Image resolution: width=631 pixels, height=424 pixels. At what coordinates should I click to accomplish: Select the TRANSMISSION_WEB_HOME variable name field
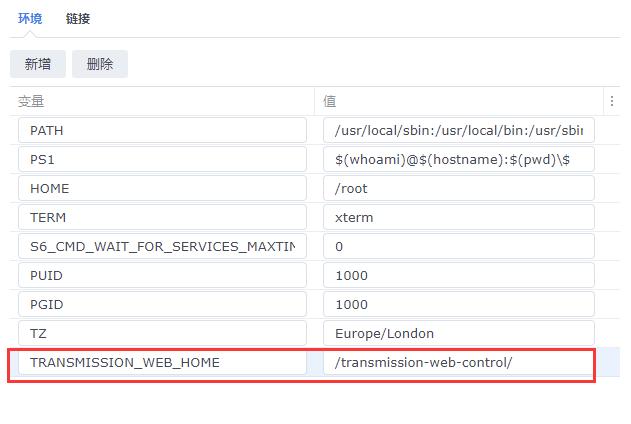[162, 363]
